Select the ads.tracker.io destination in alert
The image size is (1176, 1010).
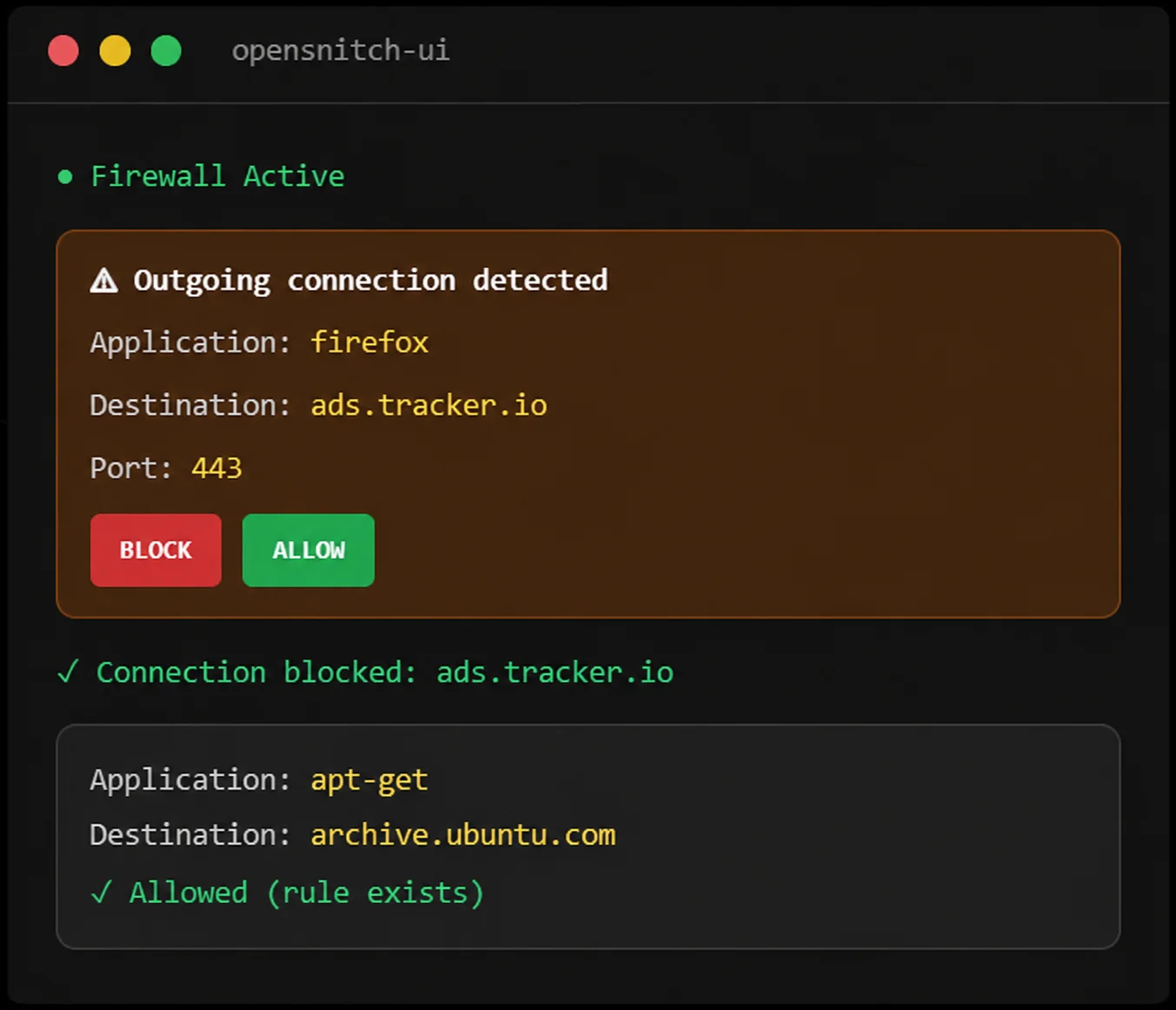(x=429, y=405)
